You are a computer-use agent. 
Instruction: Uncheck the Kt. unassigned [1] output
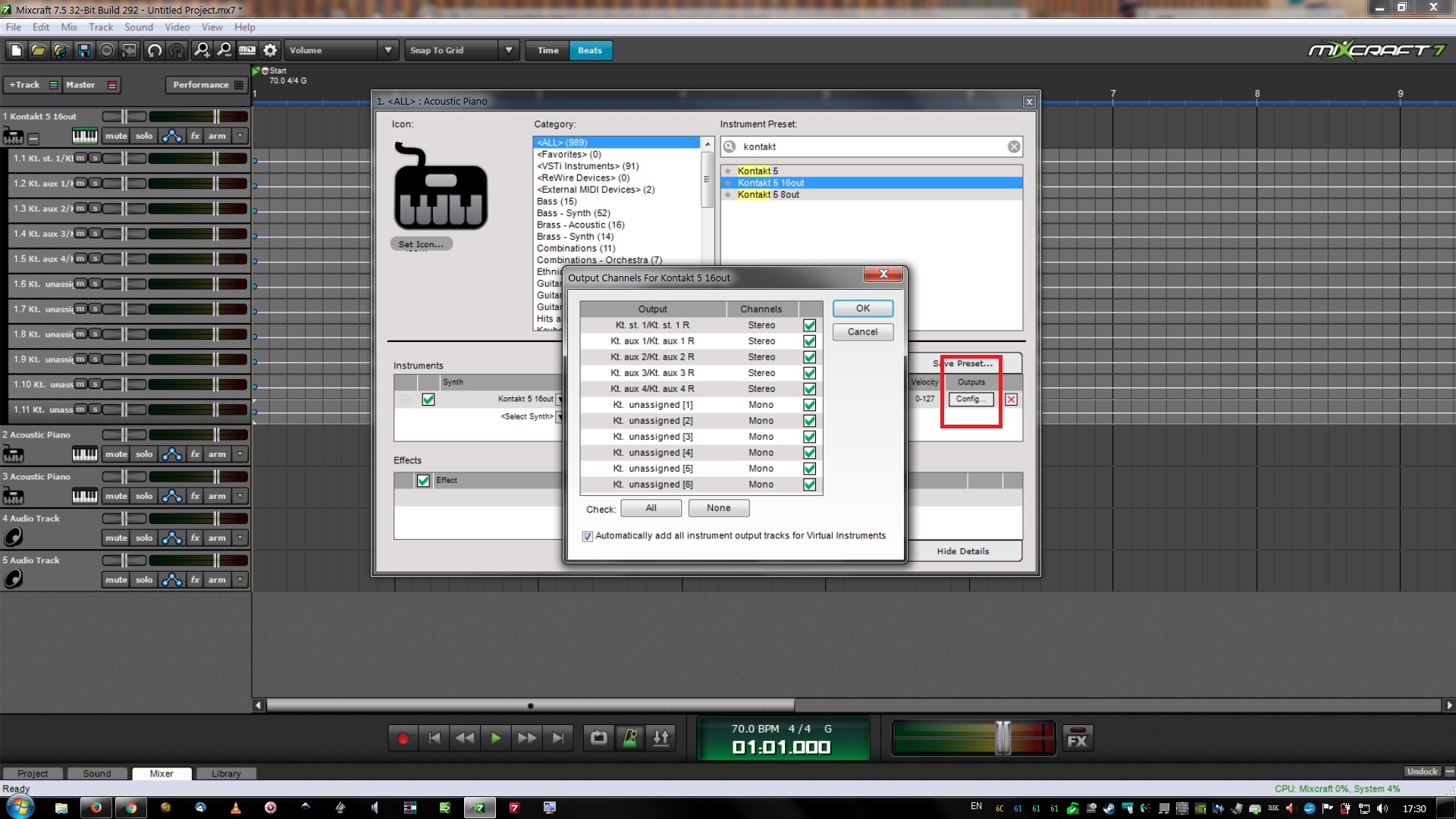(x=809, y=405)
